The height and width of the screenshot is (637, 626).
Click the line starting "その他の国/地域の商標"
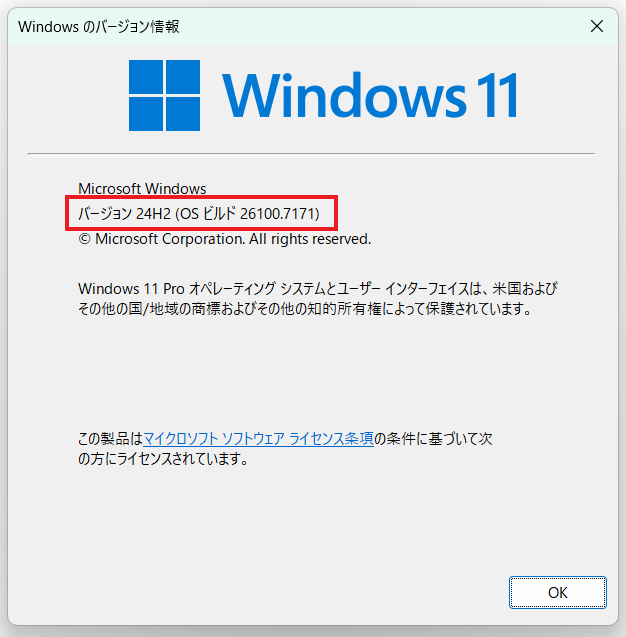(x=305, y=309)
